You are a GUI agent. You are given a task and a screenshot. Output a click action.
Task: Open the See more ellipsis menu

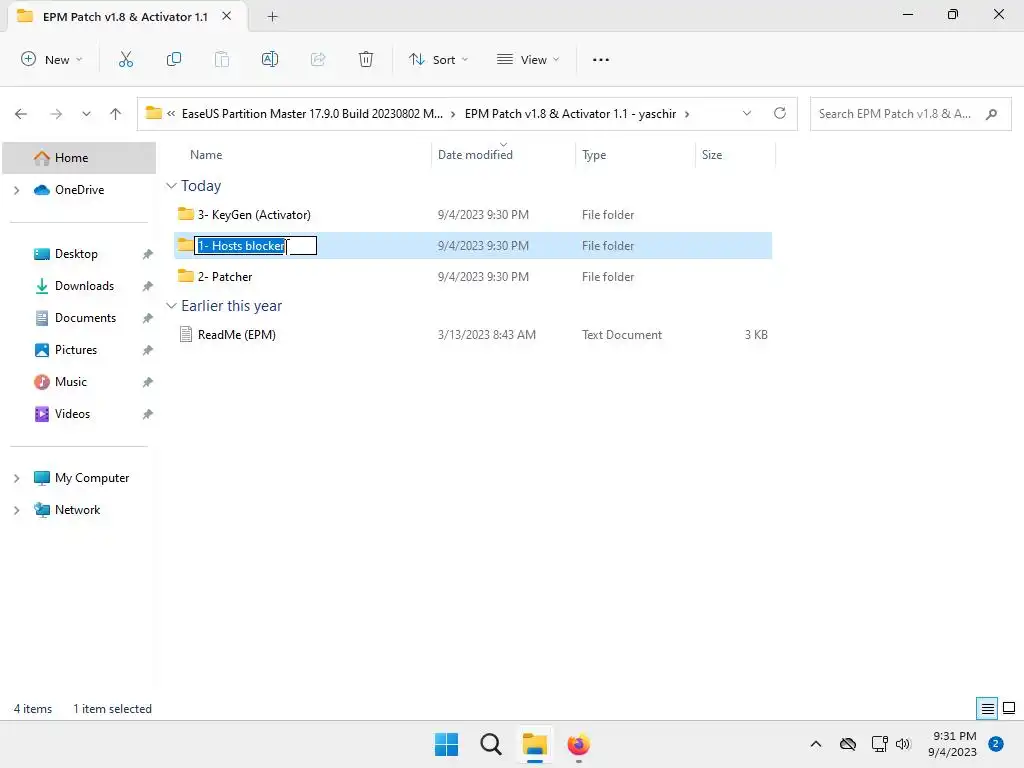coord(601,59)
